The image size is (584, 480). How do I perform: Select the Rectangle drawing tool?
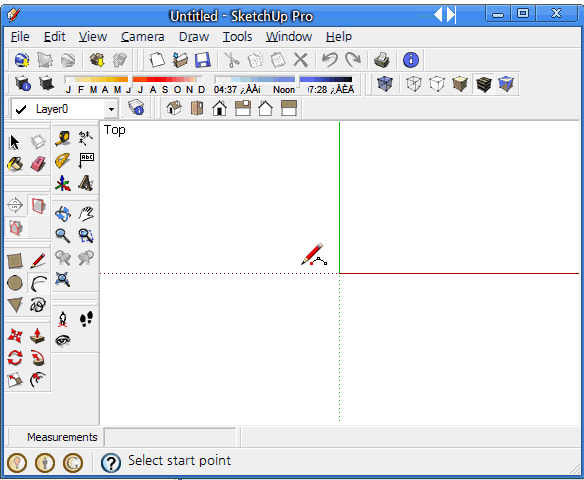pos(15,261)
